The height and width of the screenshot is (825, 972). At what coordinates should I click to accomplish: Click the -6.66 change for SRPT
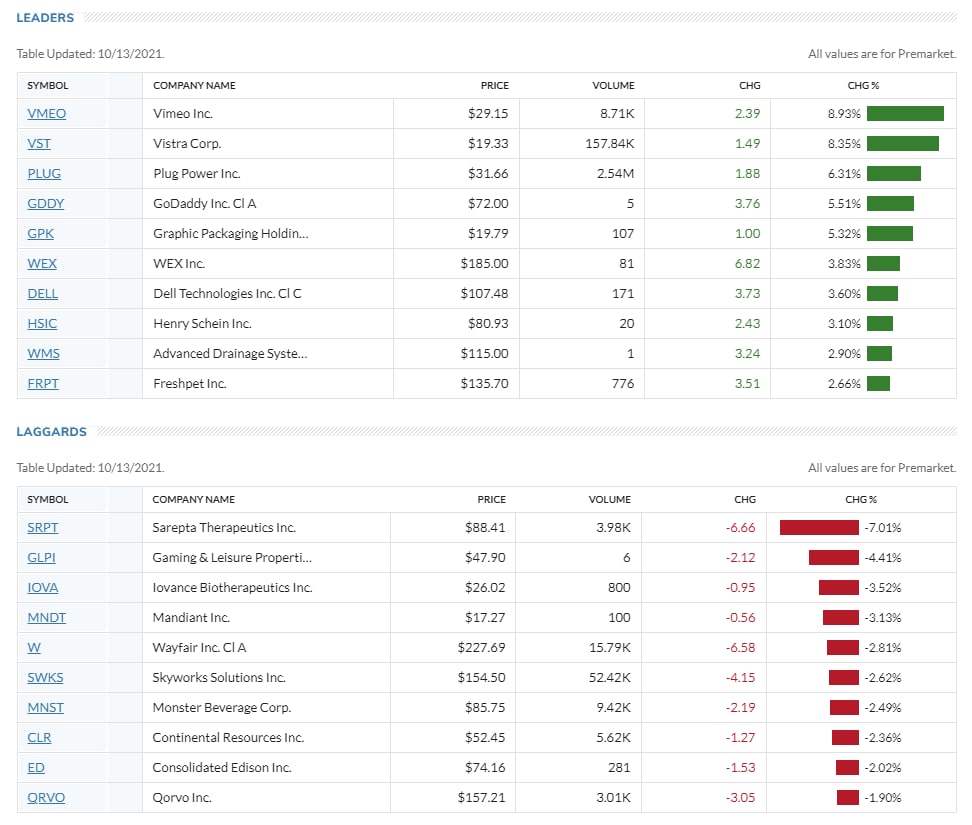pyautogui.click(x=740, y=527)
